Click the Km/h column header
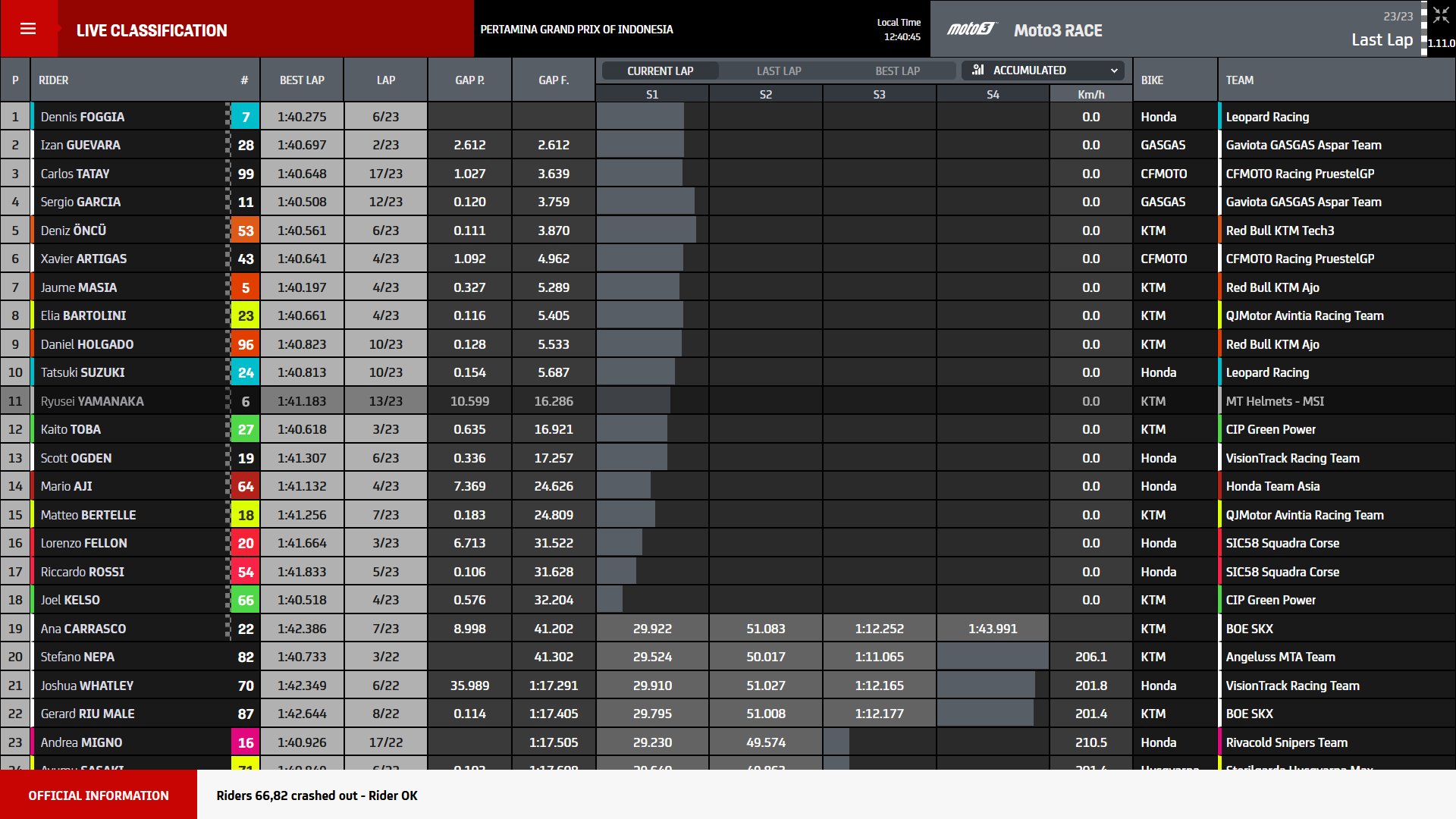Image resolution: width=1456 pixels, height=819 pixels. [1091, 94]
